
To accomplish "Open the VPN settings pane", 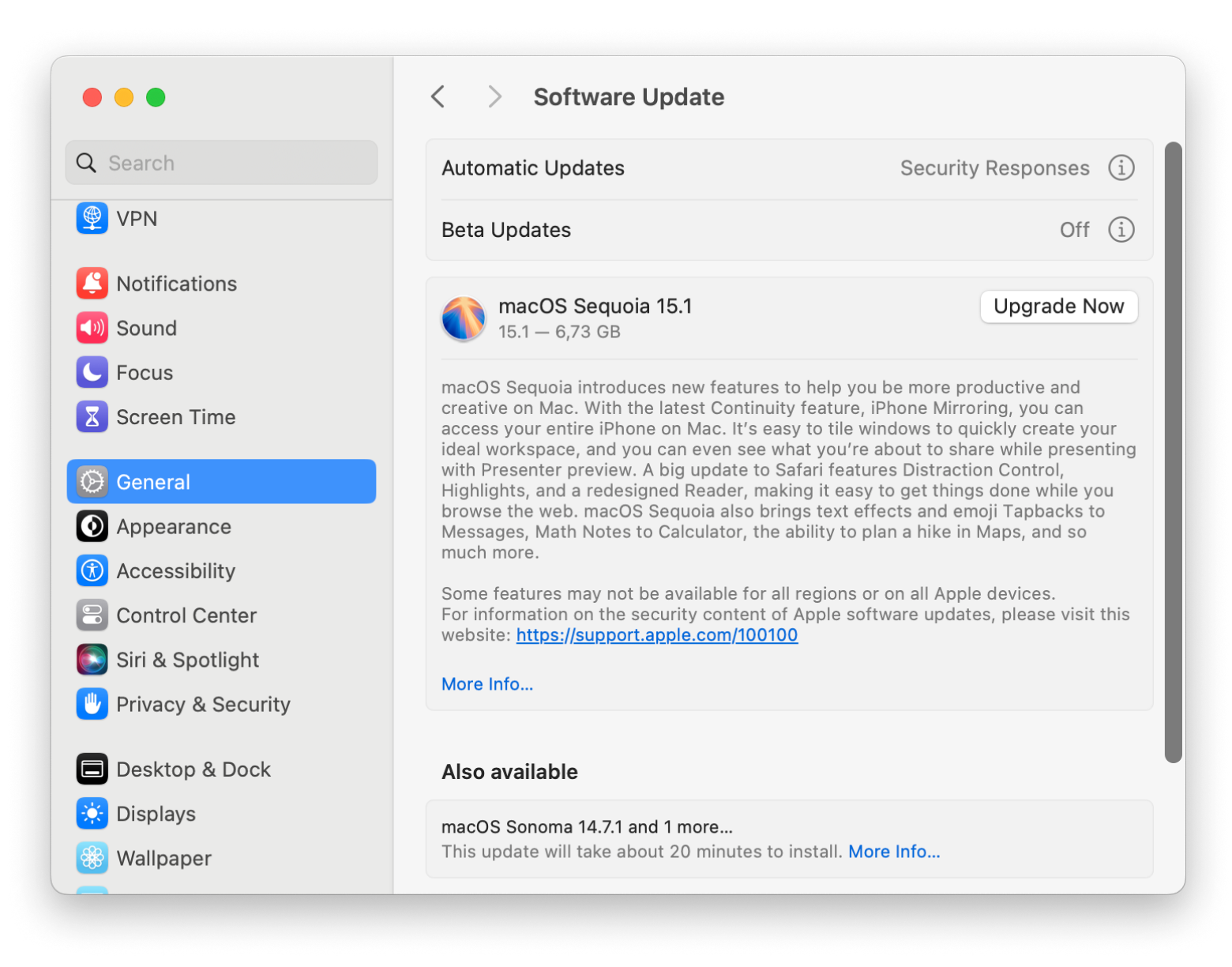I will 221,218.
